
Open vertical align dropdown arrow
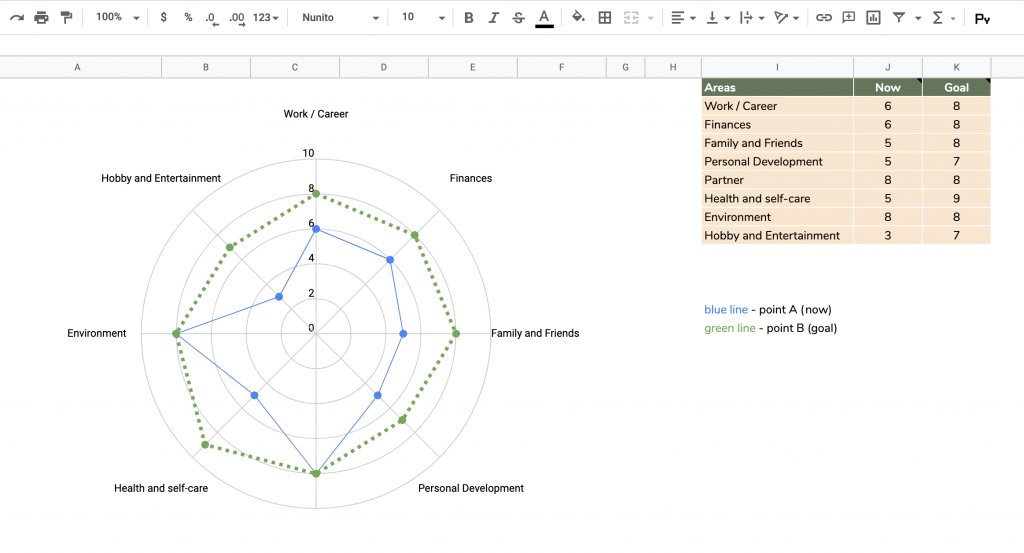(727, 18)
